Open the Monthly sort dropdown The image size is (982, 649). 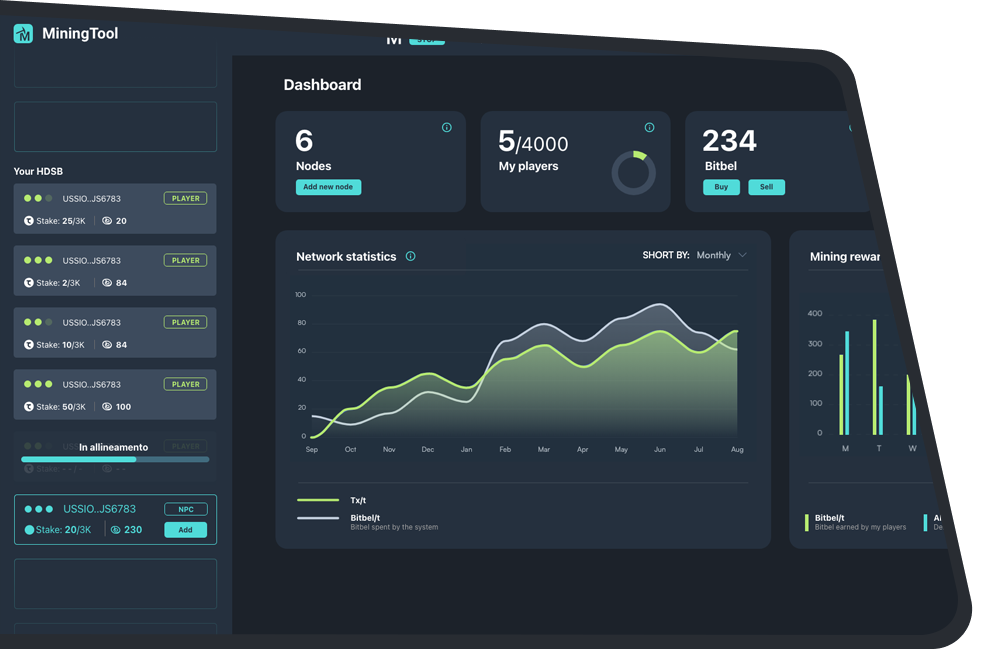tap(721, 255)
